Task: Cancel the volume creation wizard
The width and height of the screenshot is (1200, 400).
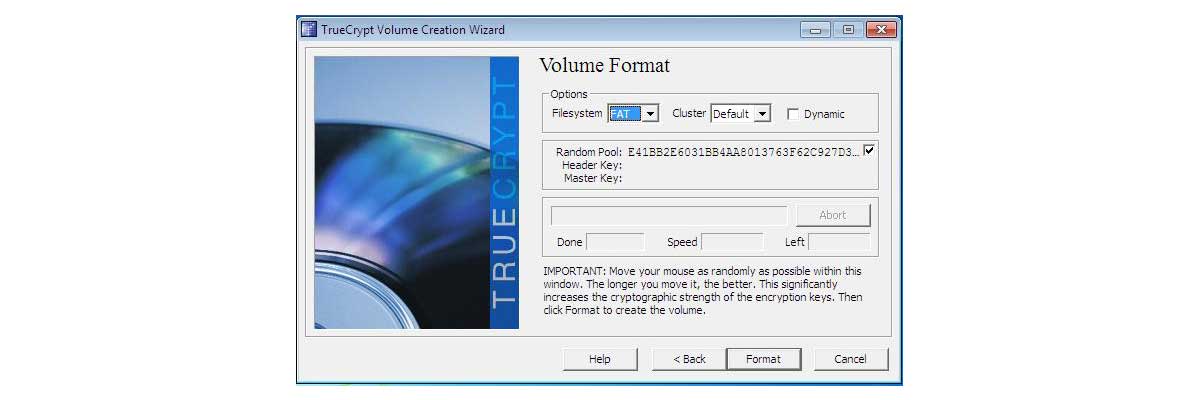Action: 850,359
